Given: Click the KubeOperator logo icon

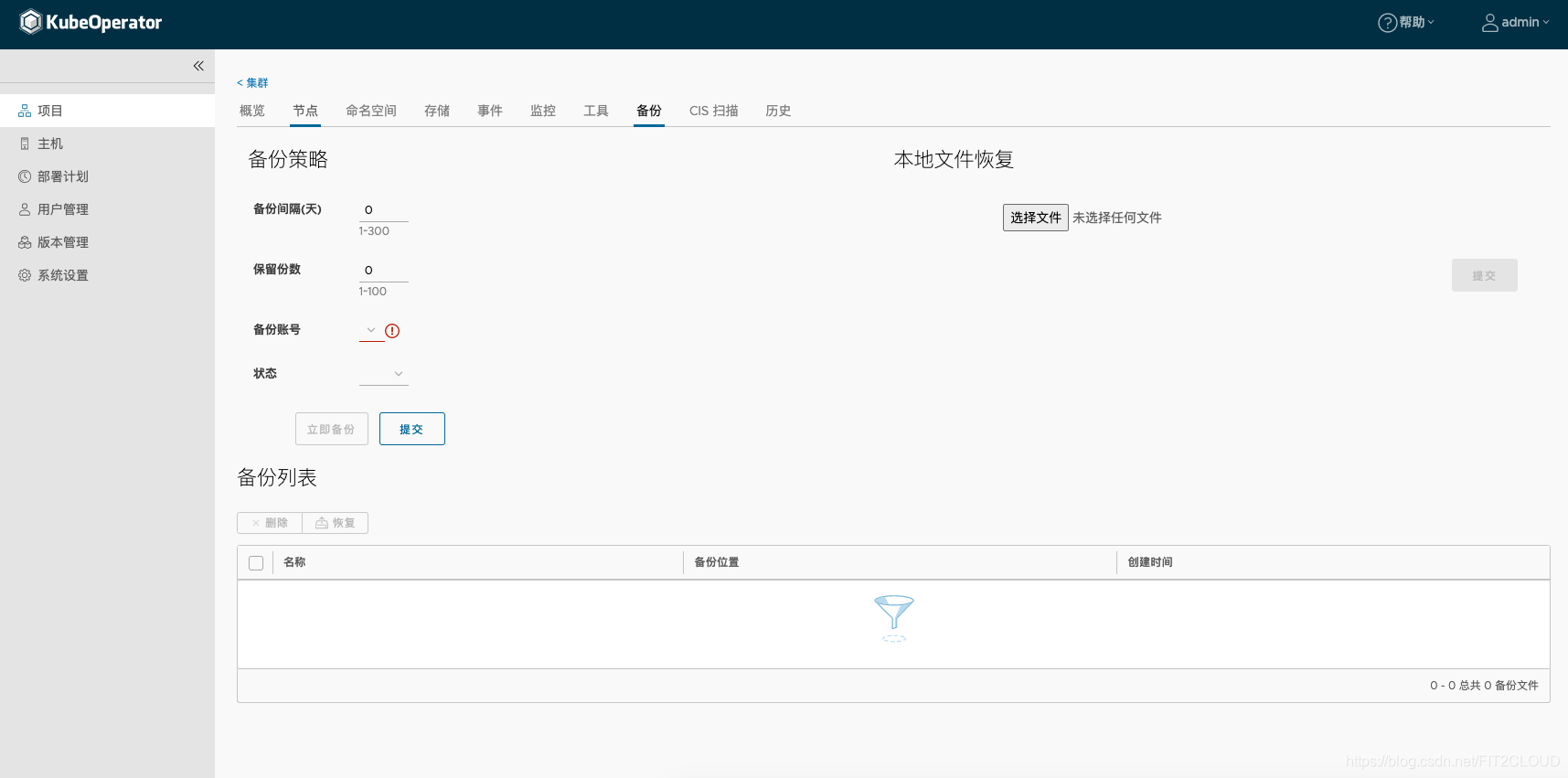Looking at the screenshot, I should click(x=30, y=22).
